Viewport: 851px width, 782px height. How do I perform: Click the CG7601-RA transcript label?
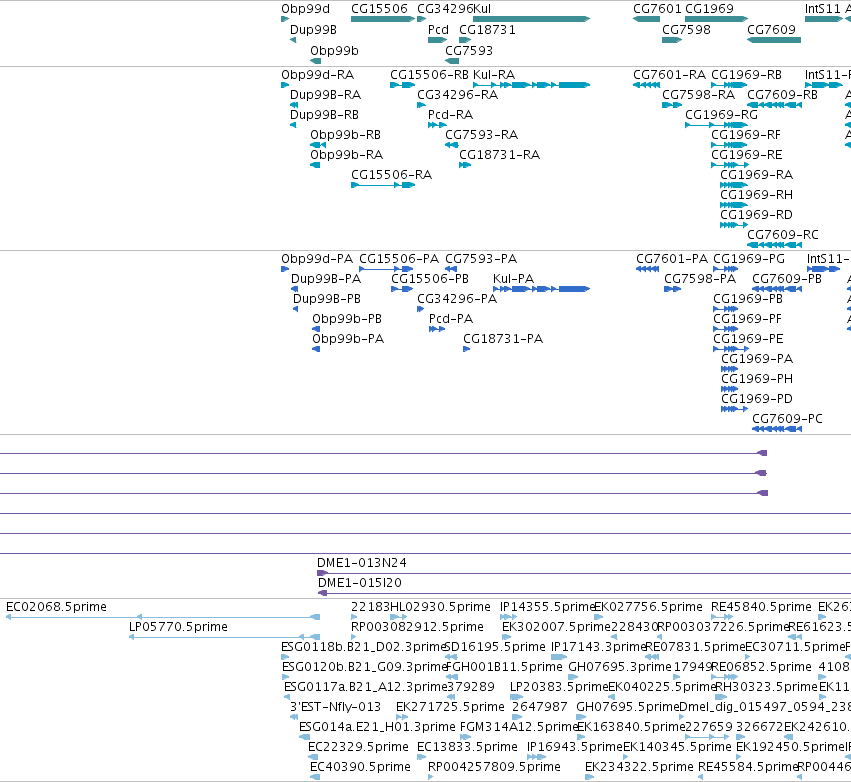pos(669,75)
